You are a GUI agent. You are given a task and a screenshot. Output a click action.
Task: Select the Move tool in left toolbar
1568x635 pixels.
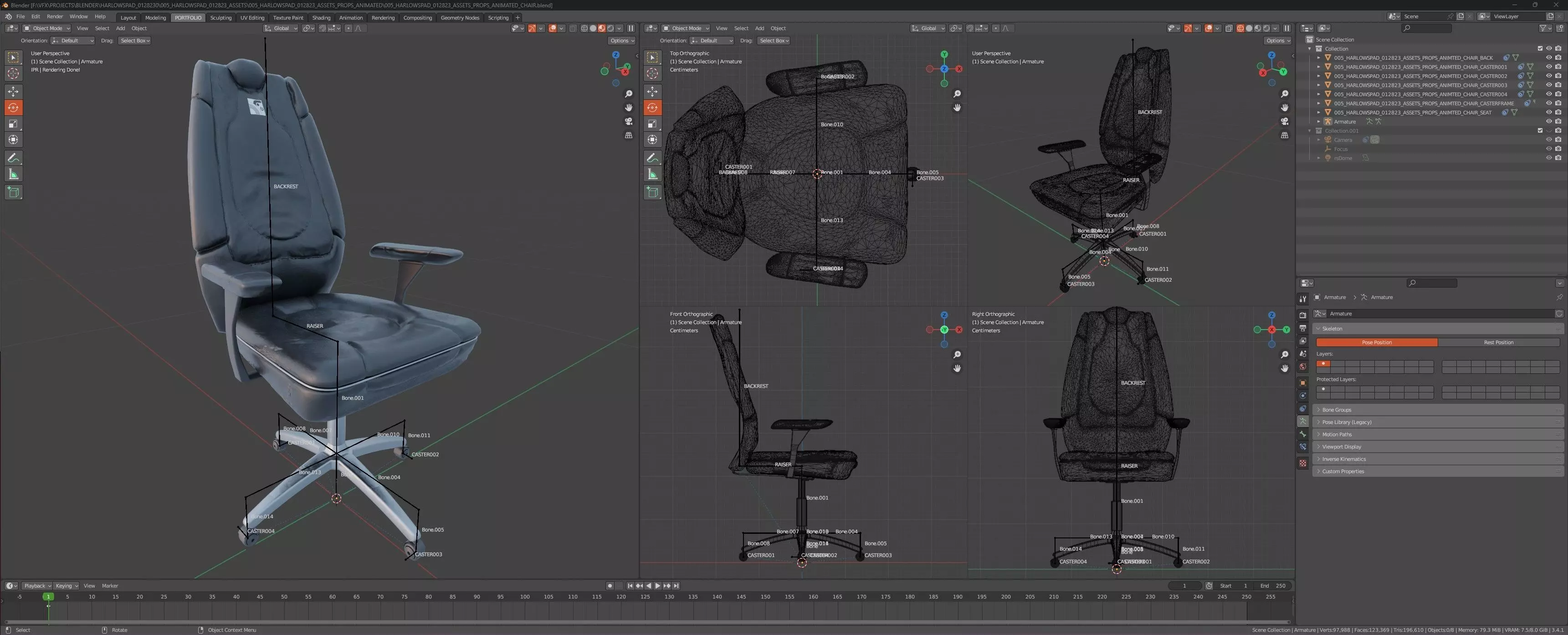pyautogui.click(x=13, y=91)
